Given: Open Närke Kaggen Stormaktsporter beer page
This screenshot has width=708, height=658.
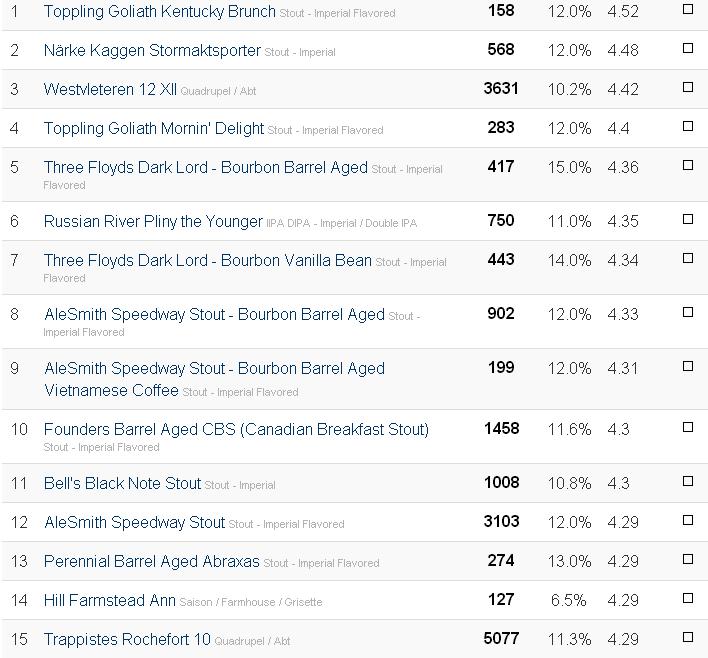Looking at the screenshot, I should [x=152, y=51].
